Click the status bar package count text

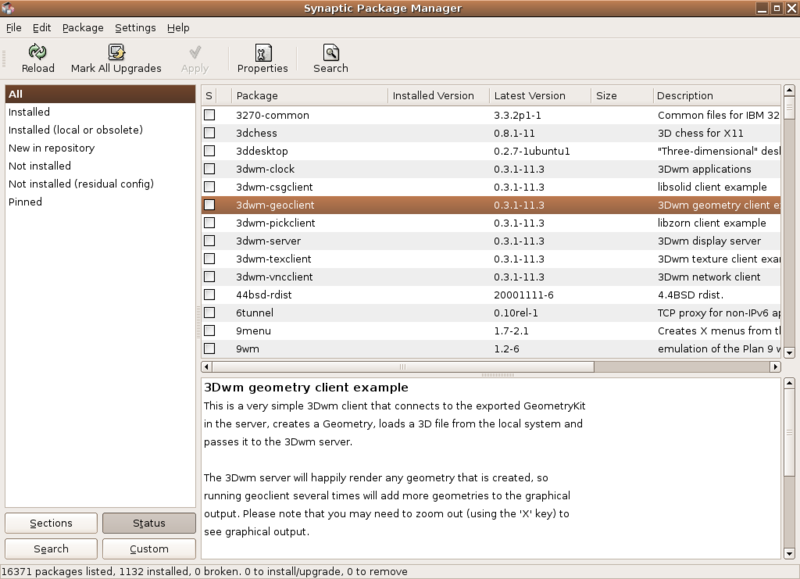coord(204,571)
